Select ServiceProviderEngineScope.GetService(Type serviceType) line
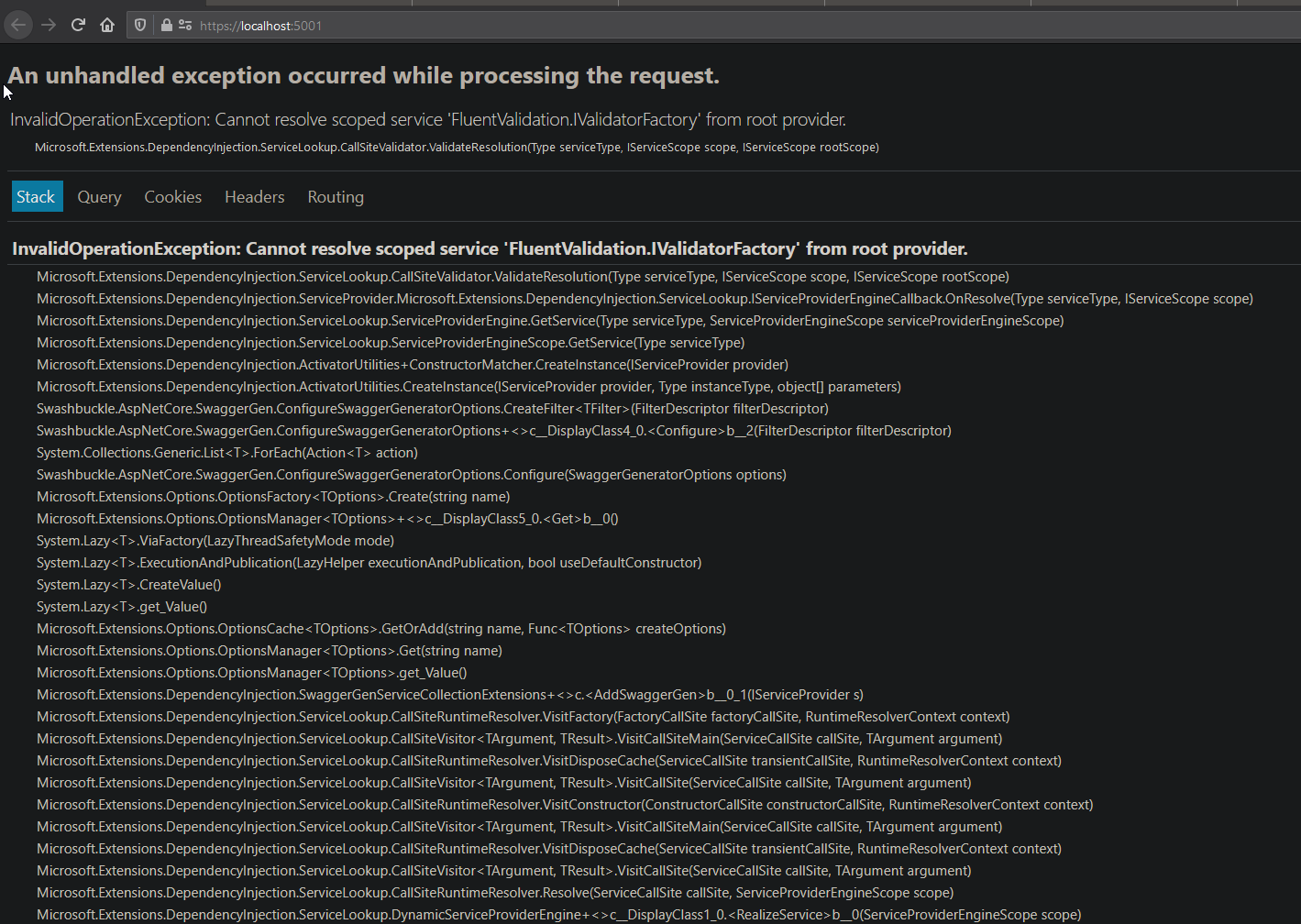This screenshot has height=924, width=1301. (x=391, y=343)
